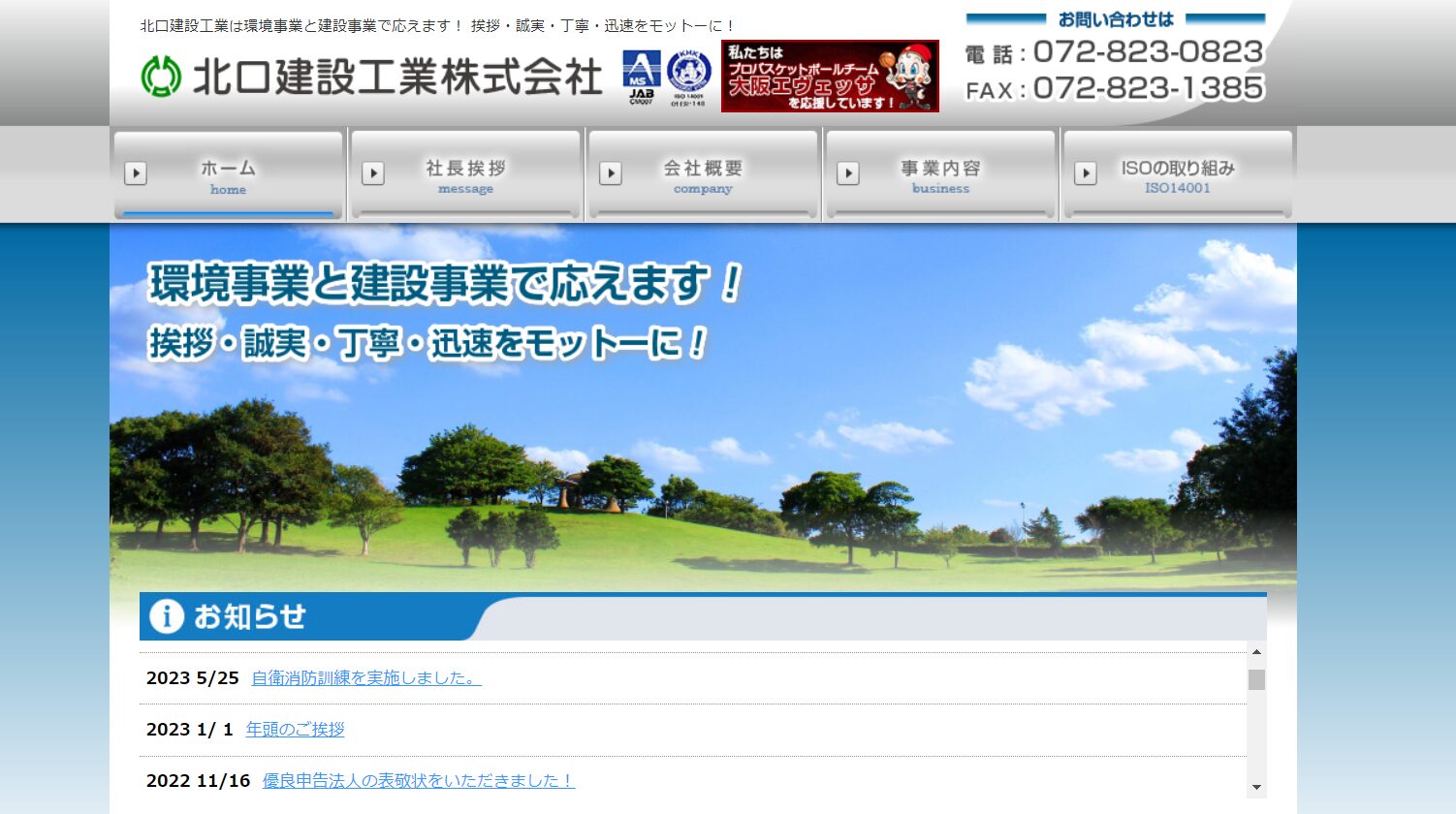The width and height of the screenshot is (1456, 814).
Task: Go to the ホーム home menu tab
Action: (x=229, y=174)
